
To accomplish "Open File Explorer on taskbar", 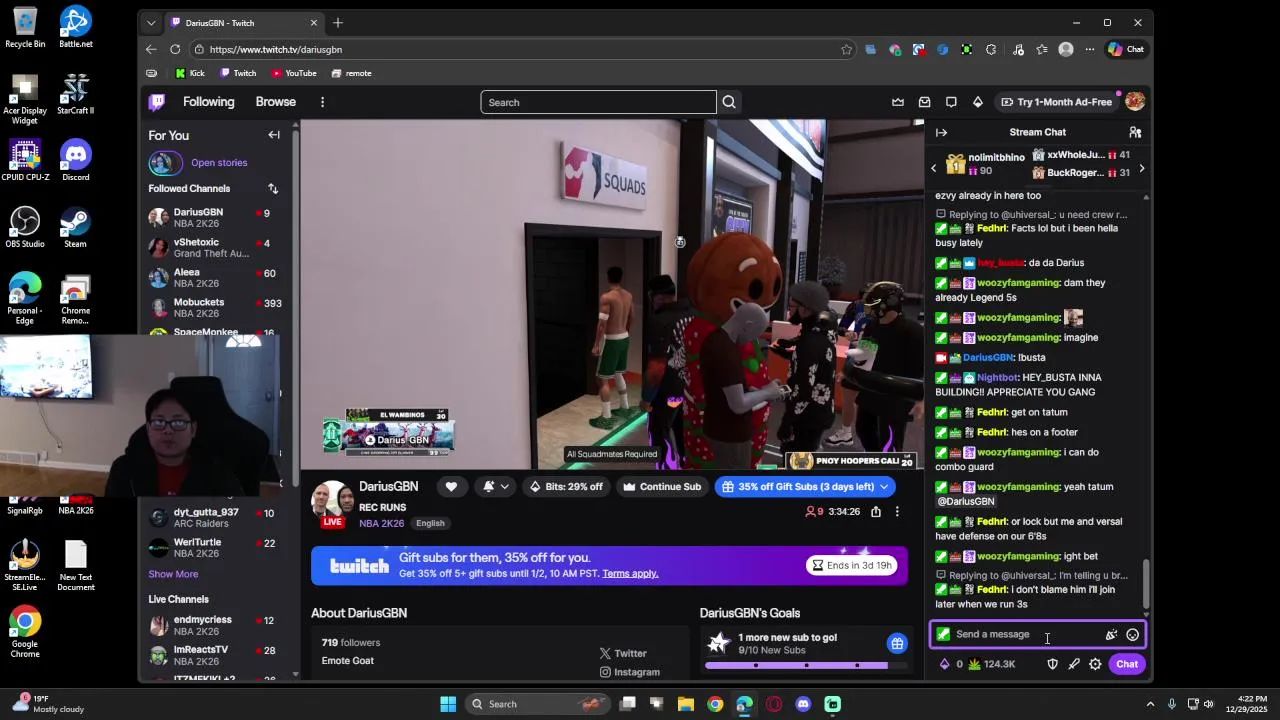I will coord(686,704).
